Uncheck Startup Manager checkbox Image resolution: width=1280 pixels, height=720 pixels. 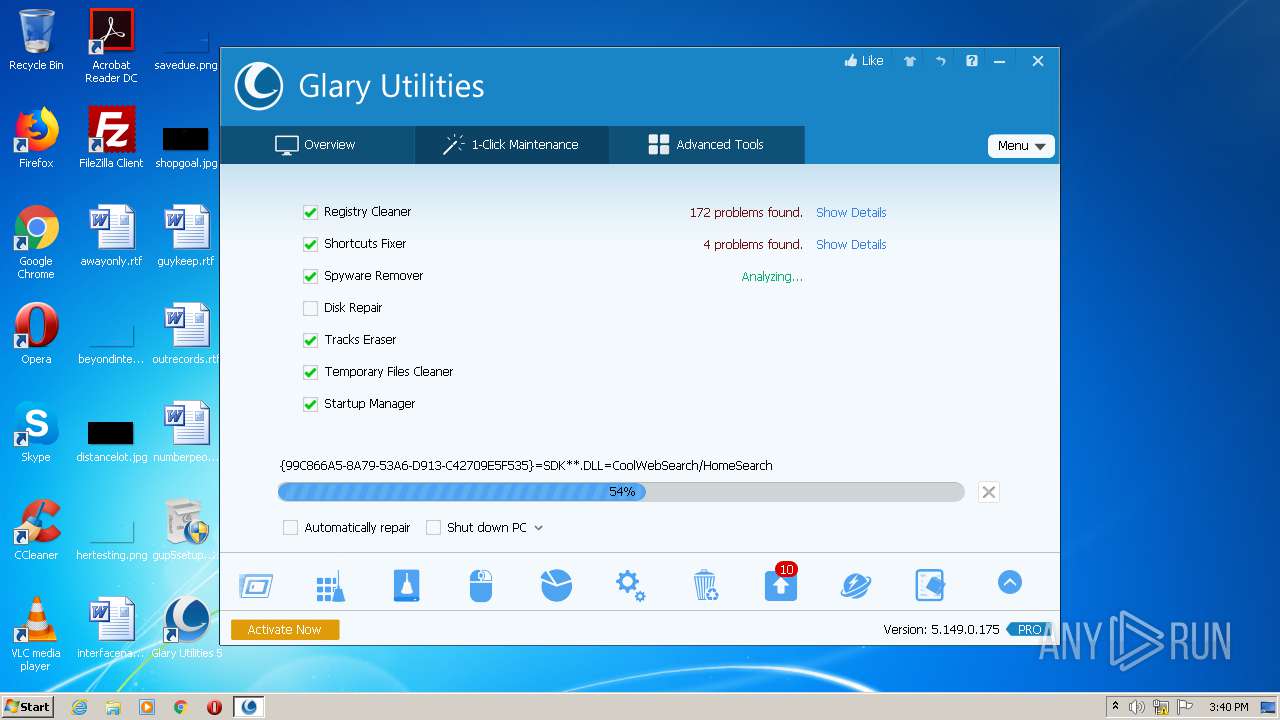(310, 404)
